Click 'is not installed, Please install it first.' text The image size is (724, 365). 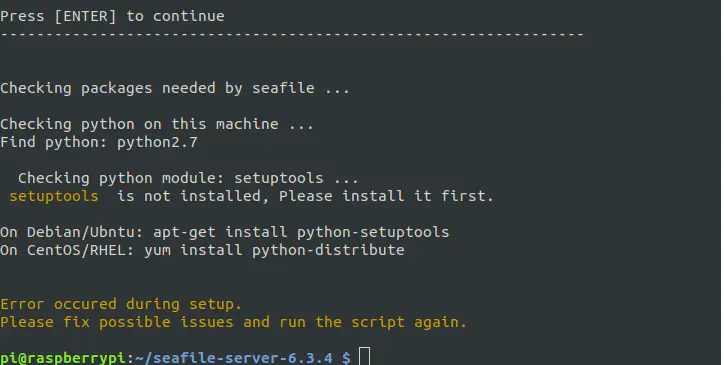coord(305,196)
